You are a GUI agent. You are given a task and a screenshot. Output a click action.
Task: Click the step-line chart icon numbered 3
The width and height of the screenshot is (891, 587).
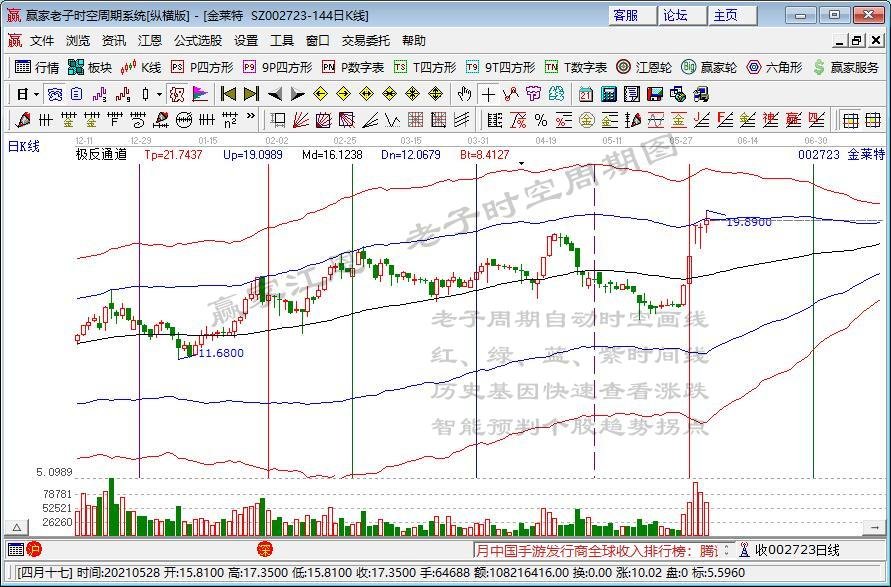99,94
